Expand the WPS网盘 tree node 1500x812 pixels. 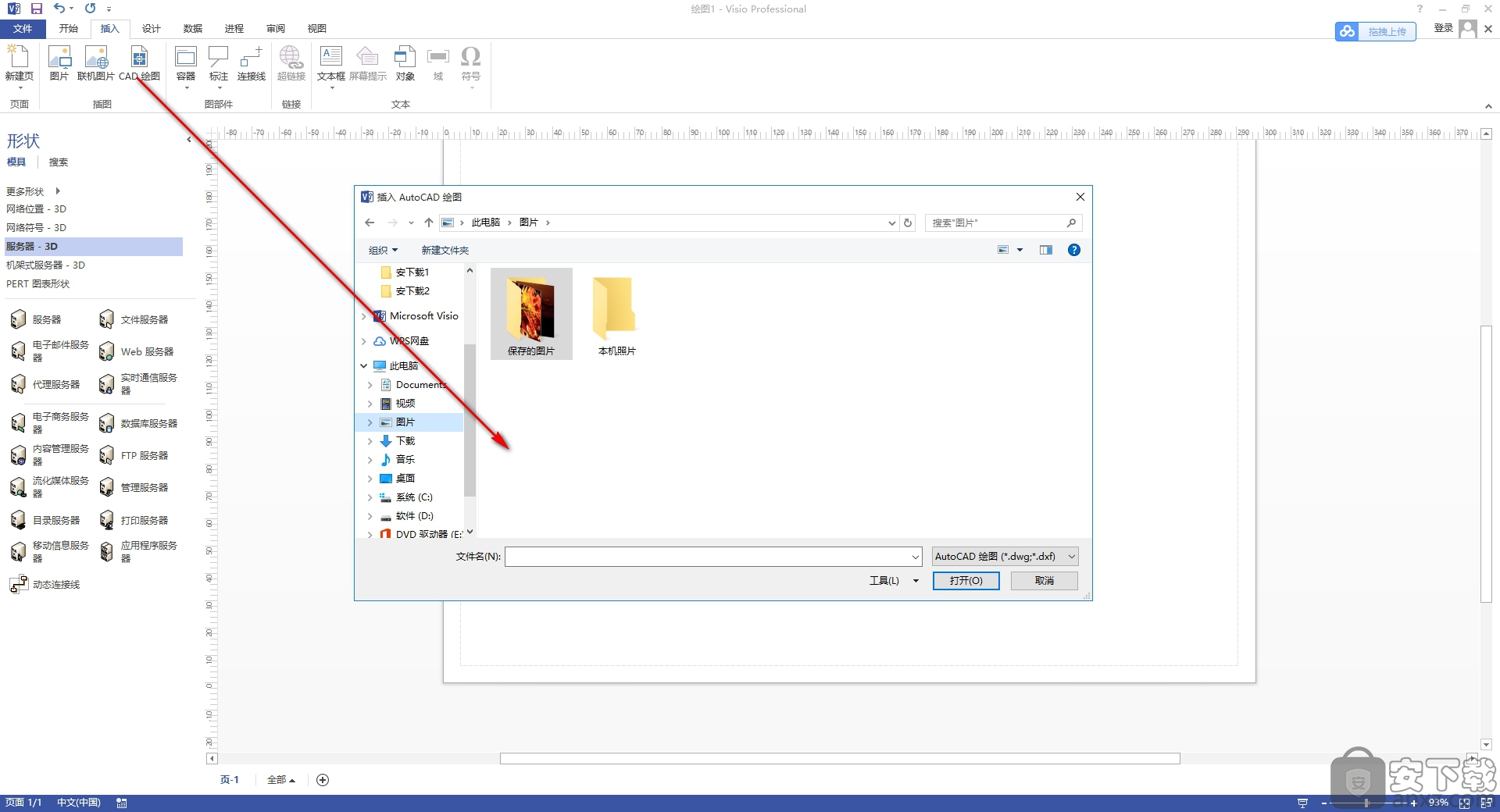click(364, 341)
